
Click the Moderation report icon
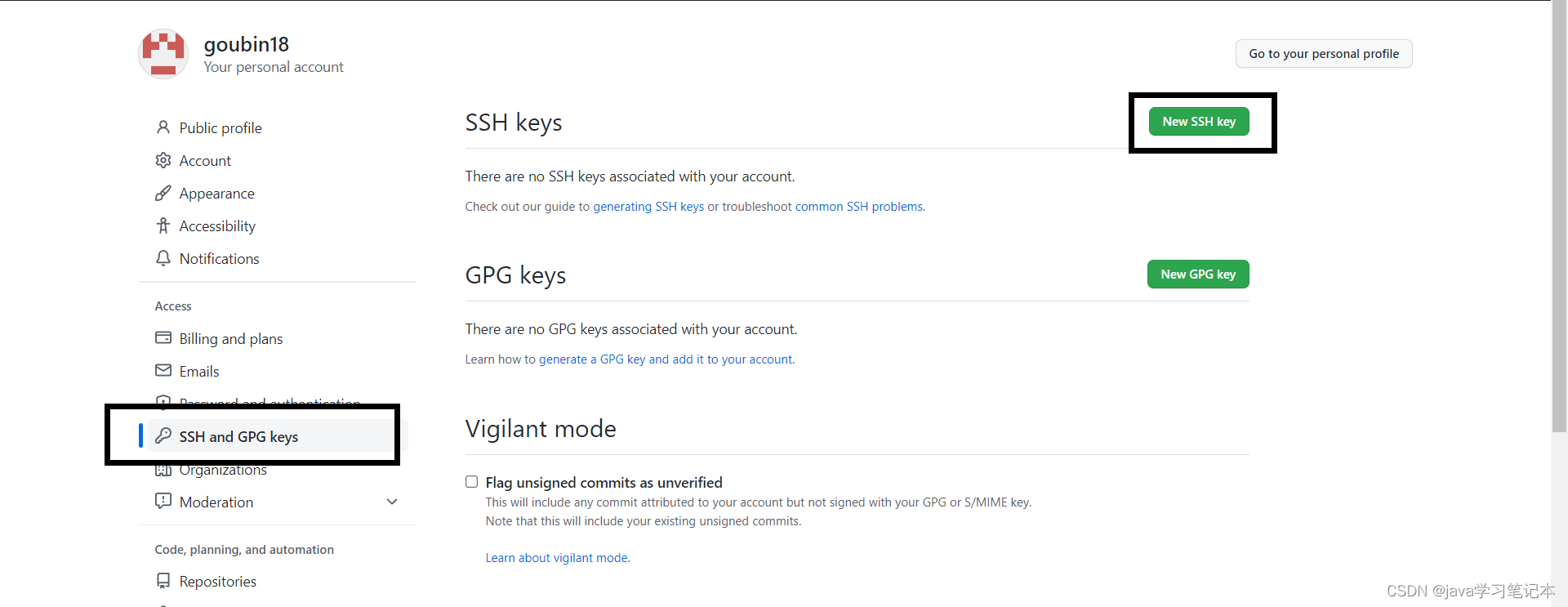(163, 501)
